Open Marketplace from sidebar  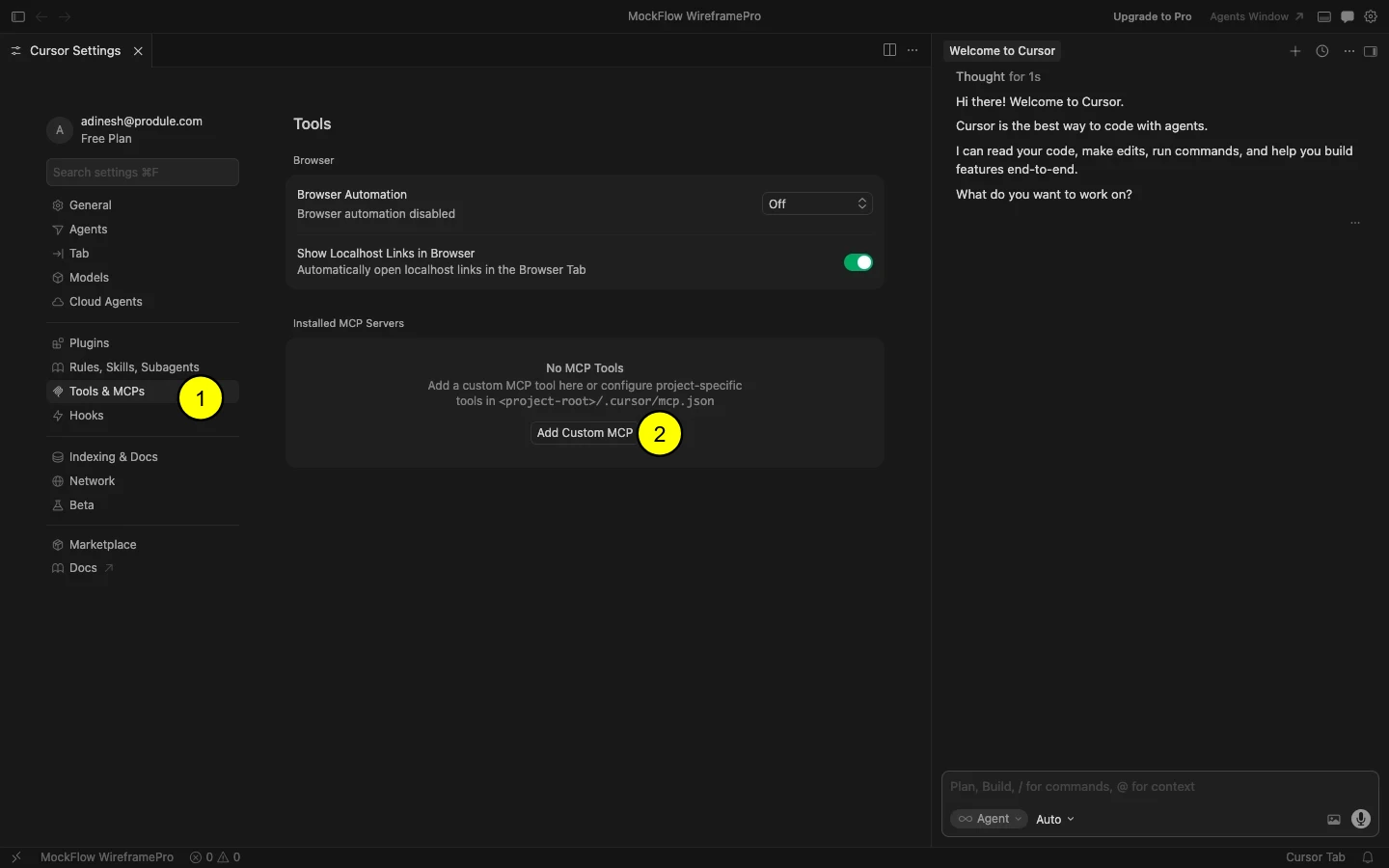tap(143, 545)
